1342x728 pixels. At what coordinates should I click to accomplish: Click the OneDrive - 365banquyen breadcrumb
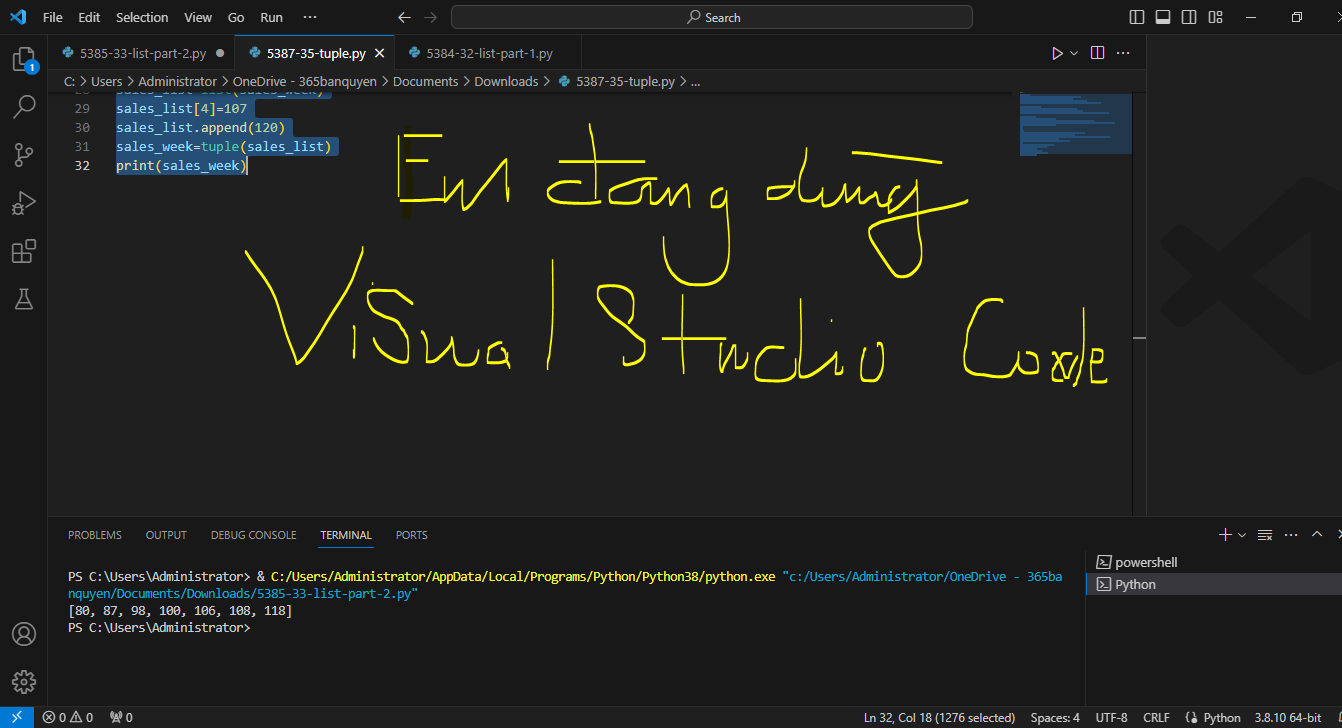[305, 82]
